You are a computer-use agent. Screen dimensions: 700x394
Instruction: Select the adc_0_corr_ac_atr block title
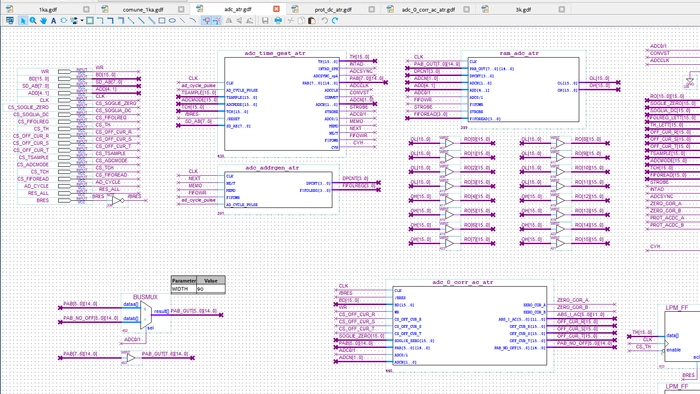click(x=463, y=282)
